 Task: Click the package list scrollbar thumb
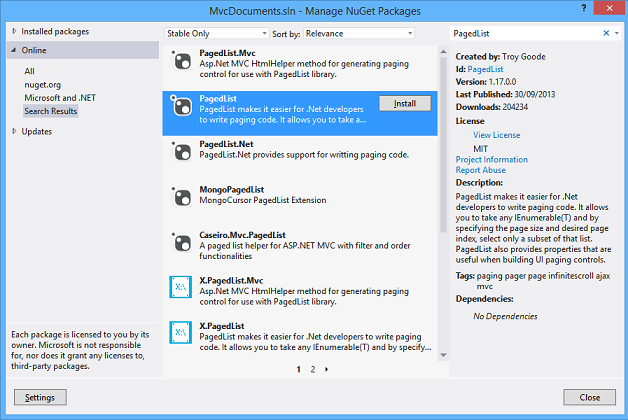click(x=443, y=144)
